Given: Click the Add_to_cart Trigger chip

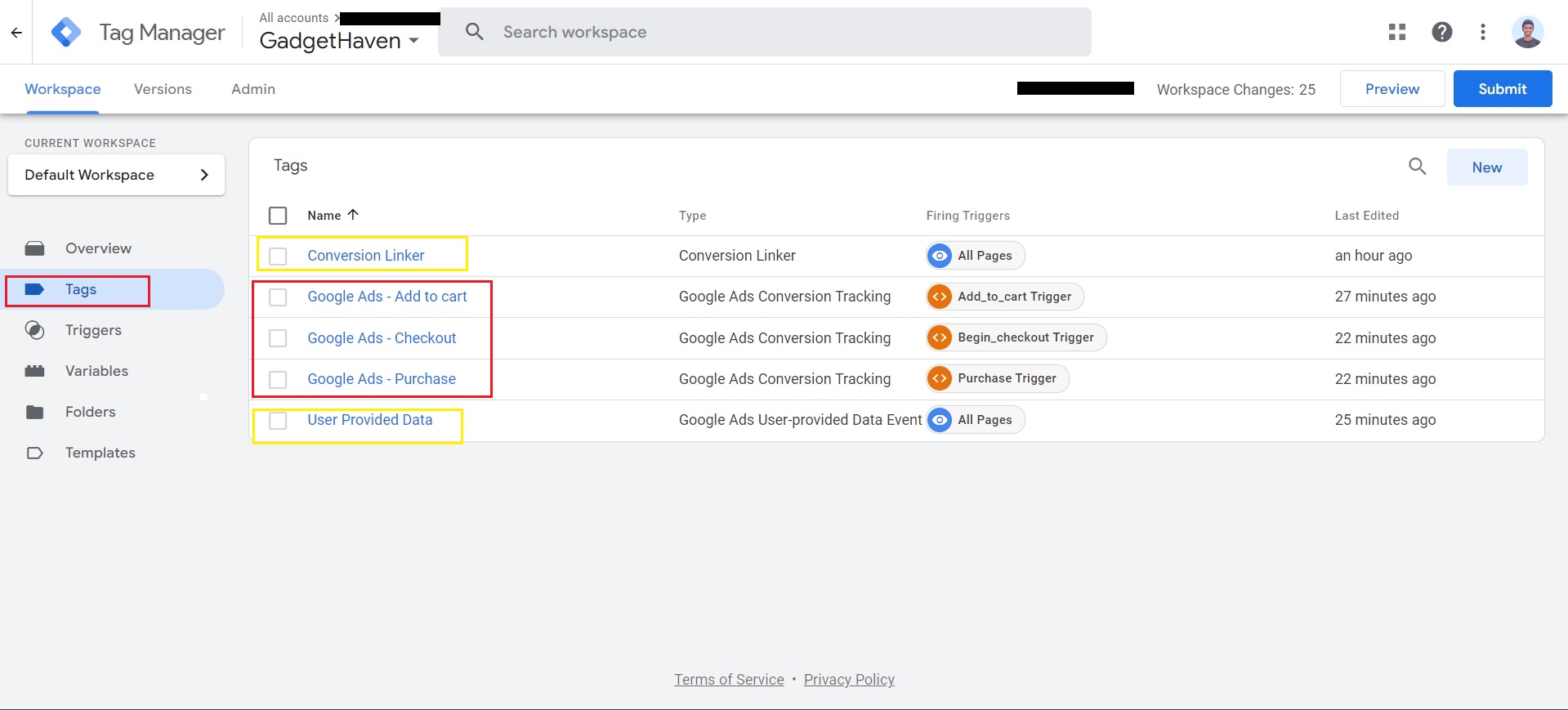Looking at the screenshot, I should [x=1005, y=297].
